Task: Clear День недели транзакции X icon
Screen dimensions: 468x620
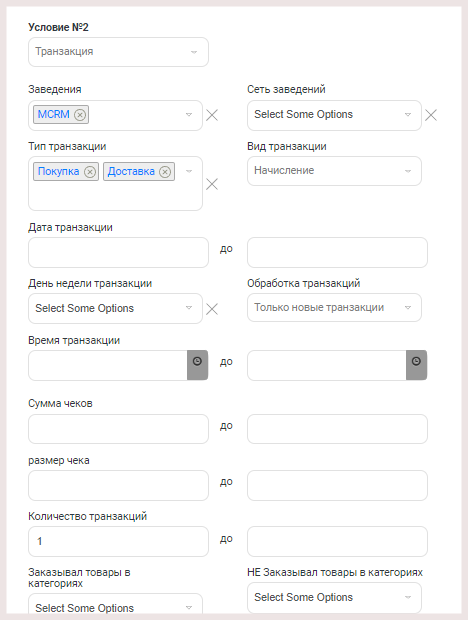Action: coord(212,309)
